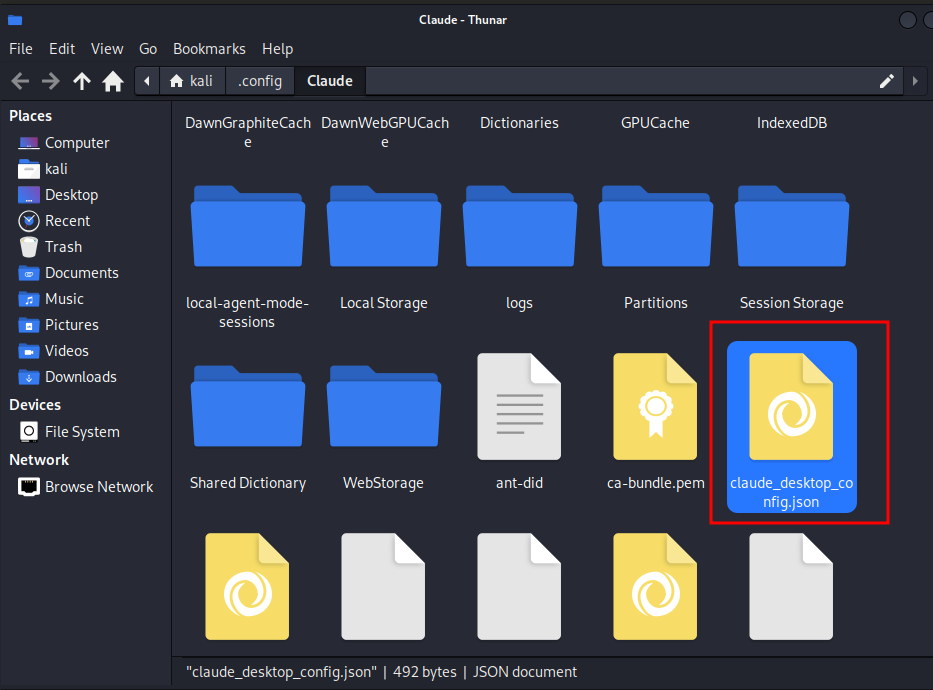This screenshot has height=690, width=933.
Task: Select the WebStorage folder icon
Action: point(384,406)
